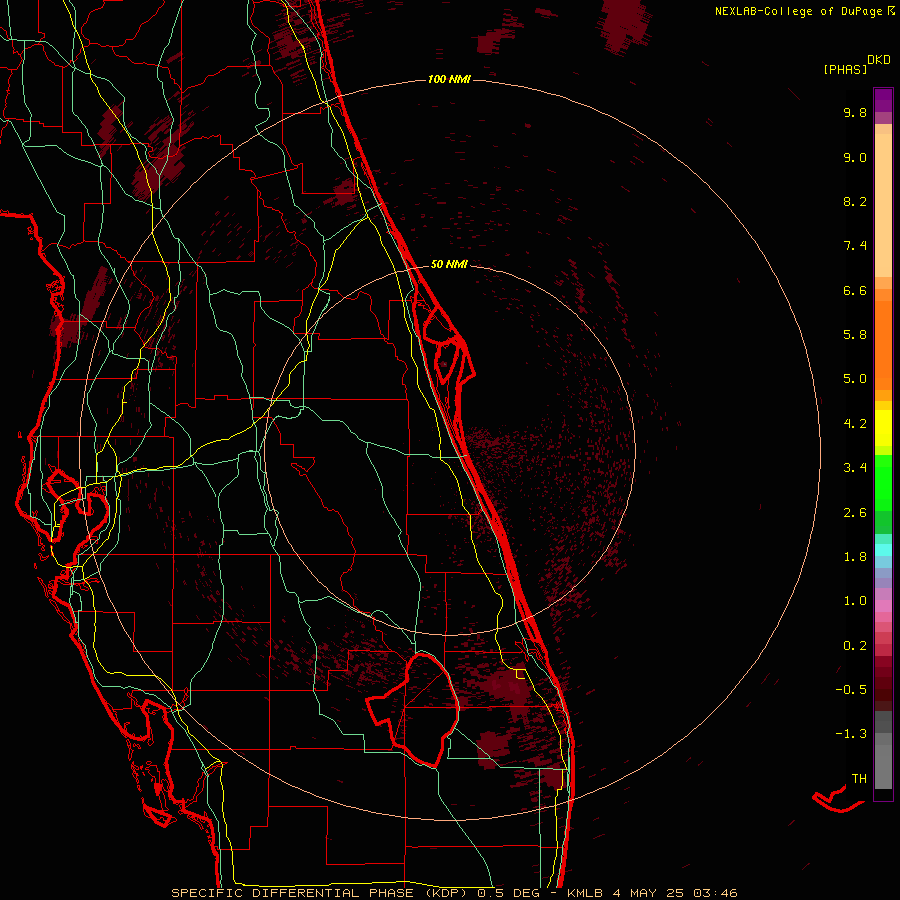This screenshot has height=900, width=900.
Task: Click the 9.8 value on the color scale
Action: tap(855, 112)
